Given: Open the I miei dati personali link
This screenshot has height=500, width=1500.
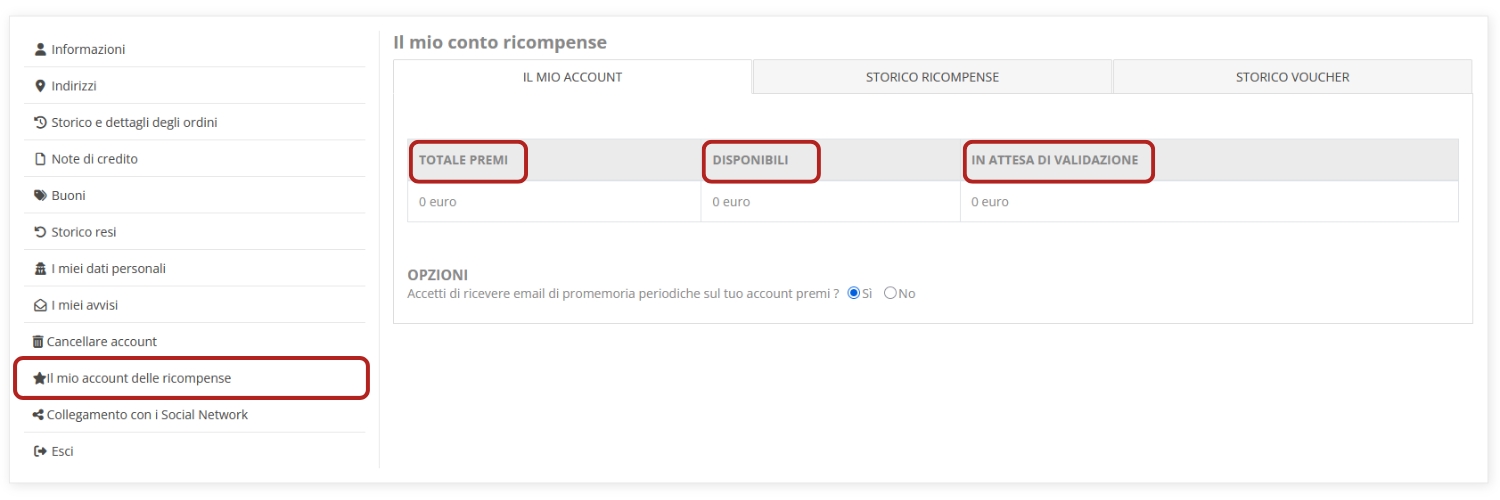Looking at the screenshot, I should (108, 268).
